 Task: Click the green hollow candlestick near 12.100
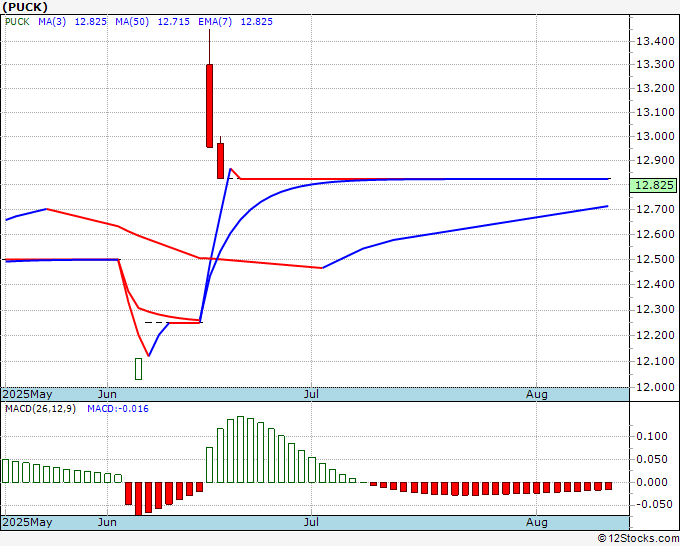pos(138,369)
